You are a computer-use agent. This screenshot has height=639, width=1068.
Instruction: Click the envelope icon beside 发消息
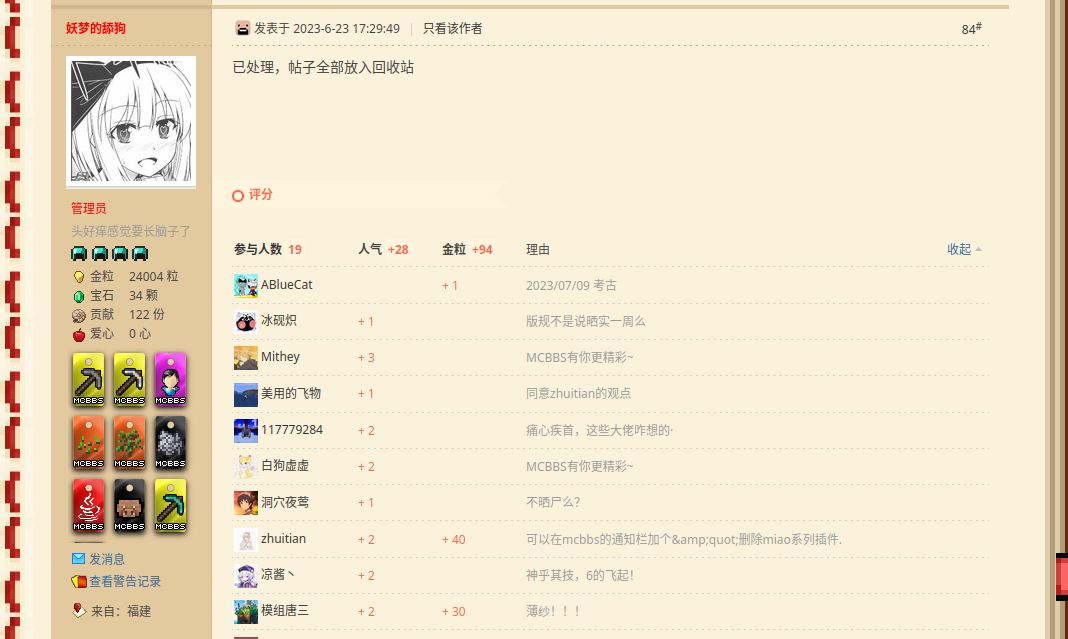78,559
